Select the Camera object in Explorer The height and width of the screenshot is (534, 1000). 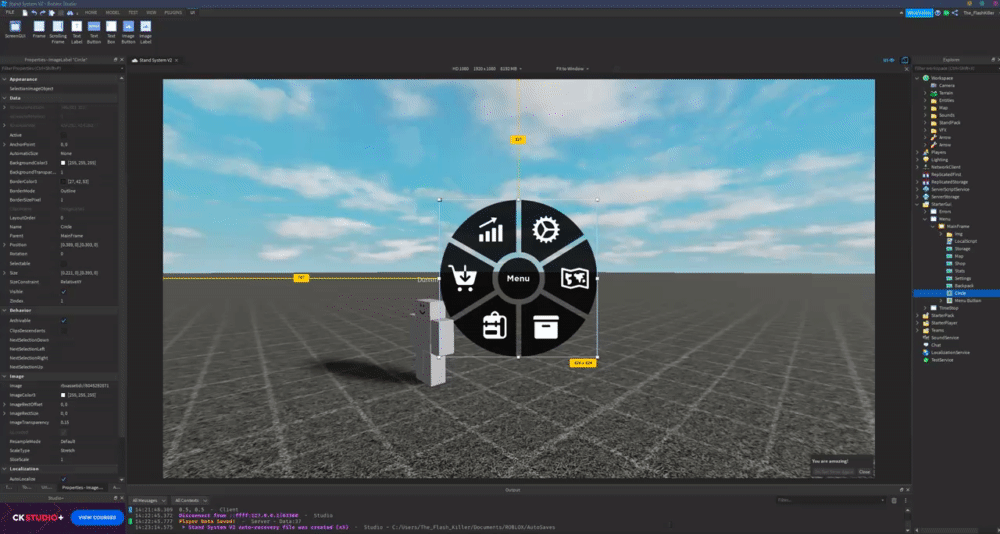[946, 85]
